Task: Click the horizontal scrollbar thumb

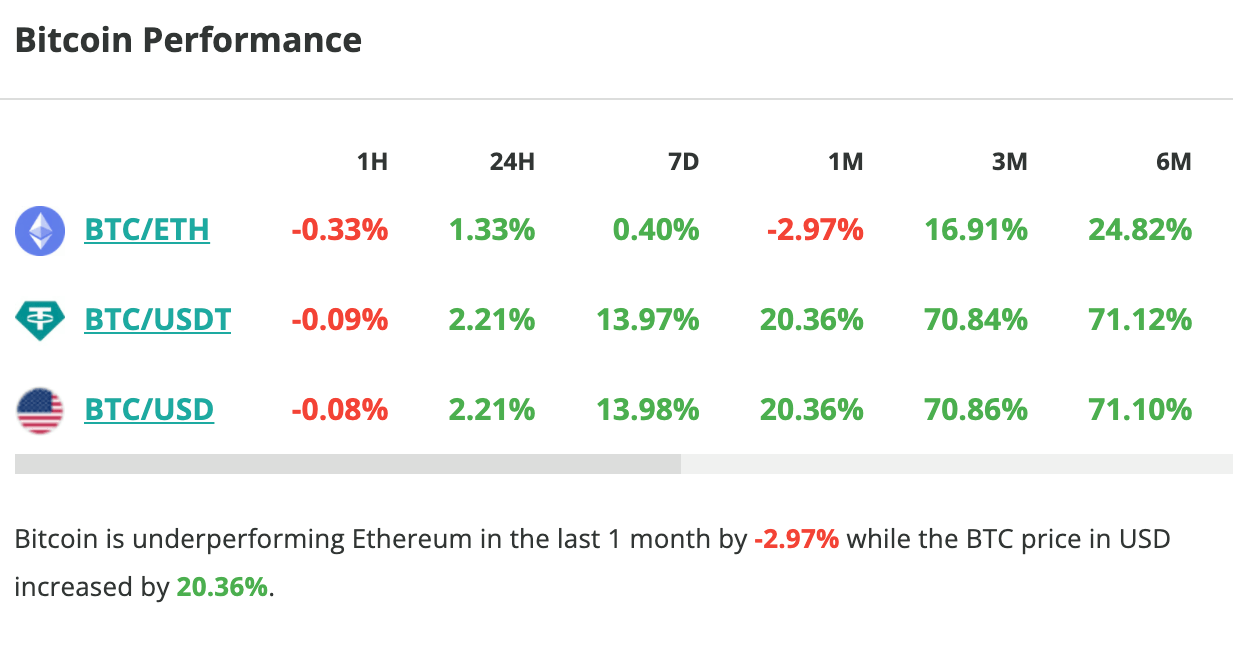Action: click(x=348, y=464)
